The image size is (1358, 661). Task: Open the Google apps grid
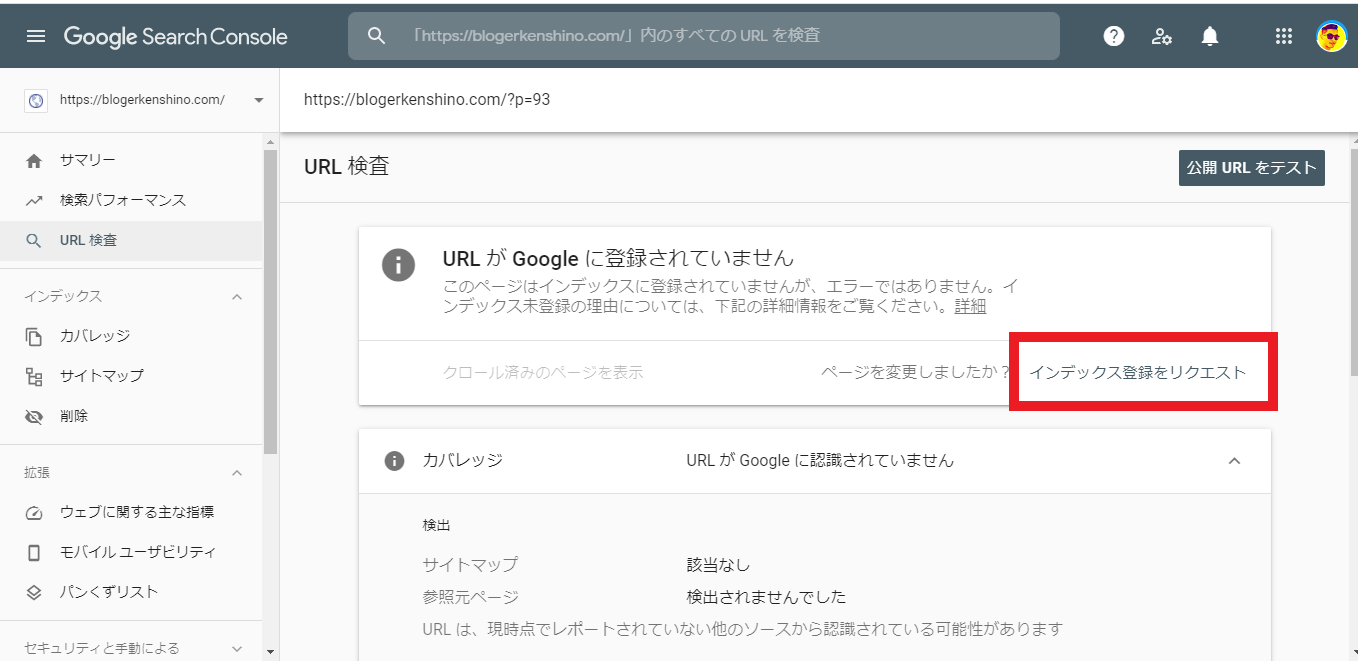point(1284,36)
